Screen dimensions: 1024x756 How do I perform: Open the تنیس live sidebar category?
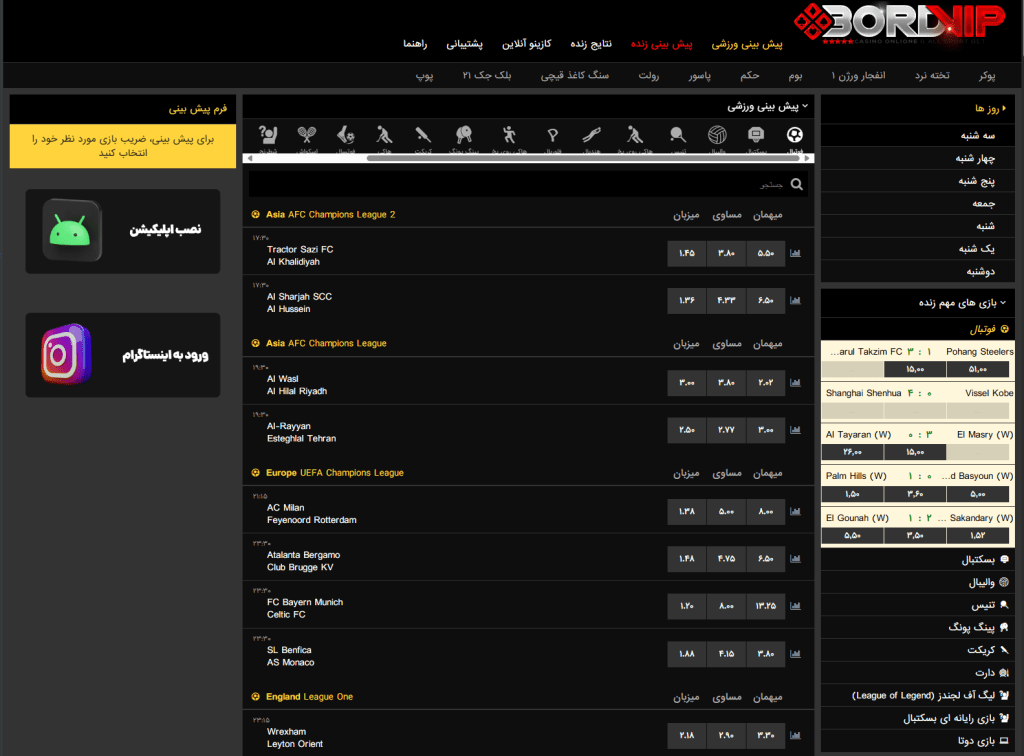[x=918, y=605]
